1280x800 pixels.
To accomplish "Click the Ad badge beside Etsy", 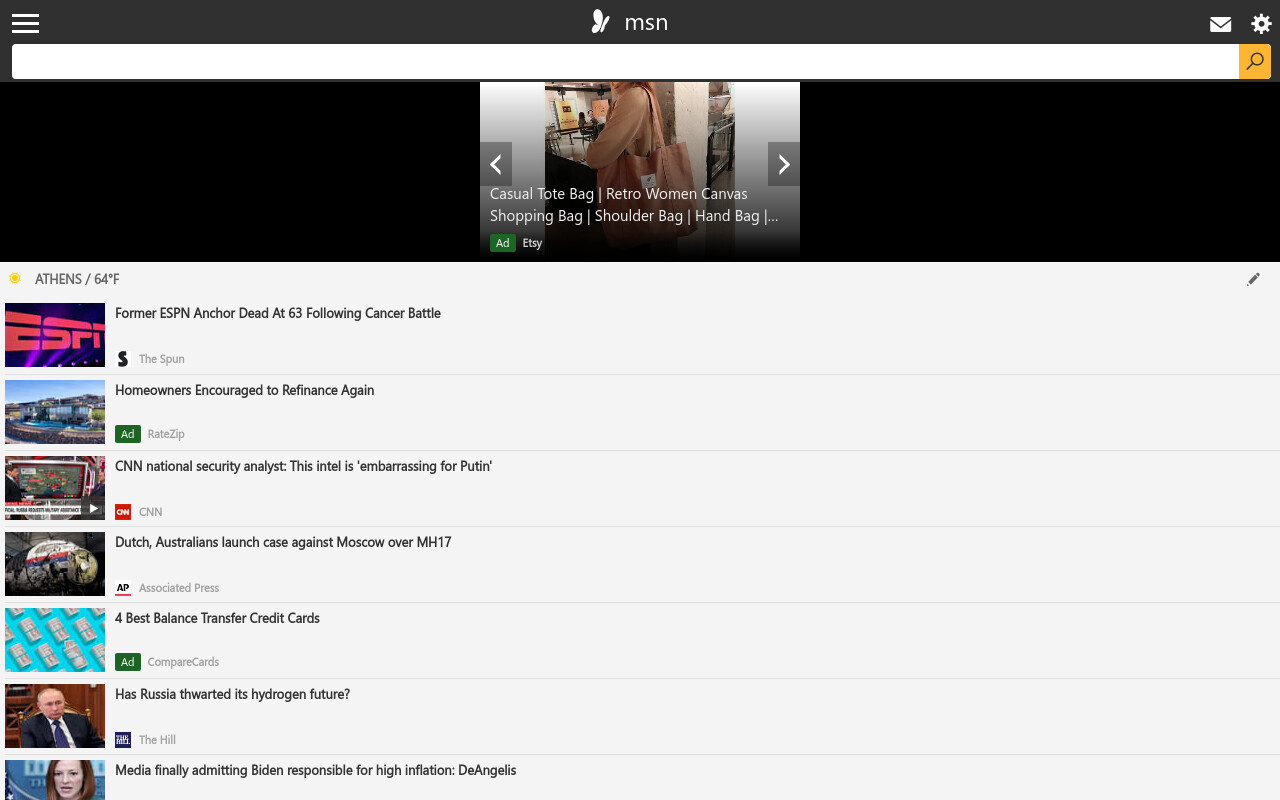I will coord(503,243).
